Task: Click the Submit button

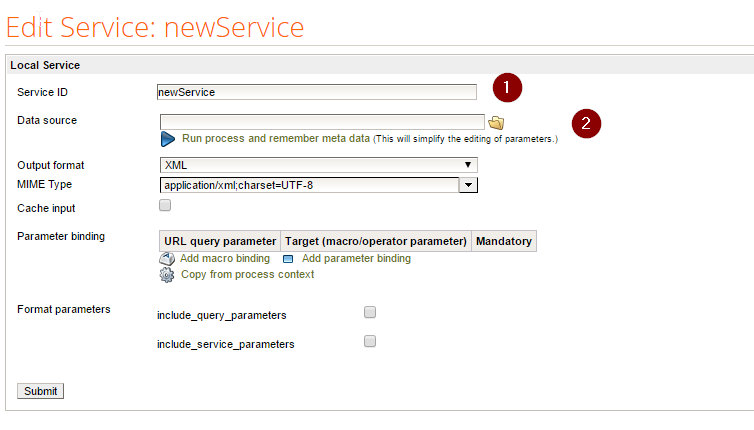Action: click(40, 391)
